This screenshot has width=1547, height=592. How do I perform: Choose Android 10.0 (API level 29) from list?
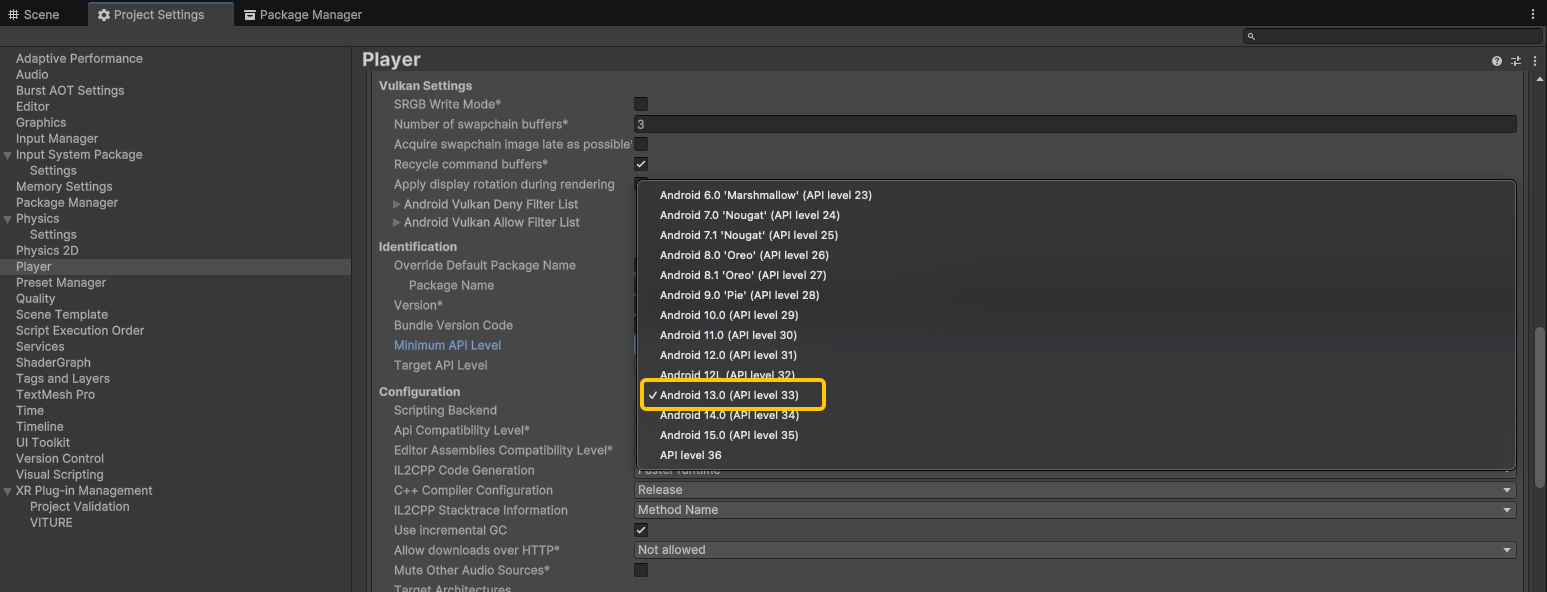[x=729, y=315]
